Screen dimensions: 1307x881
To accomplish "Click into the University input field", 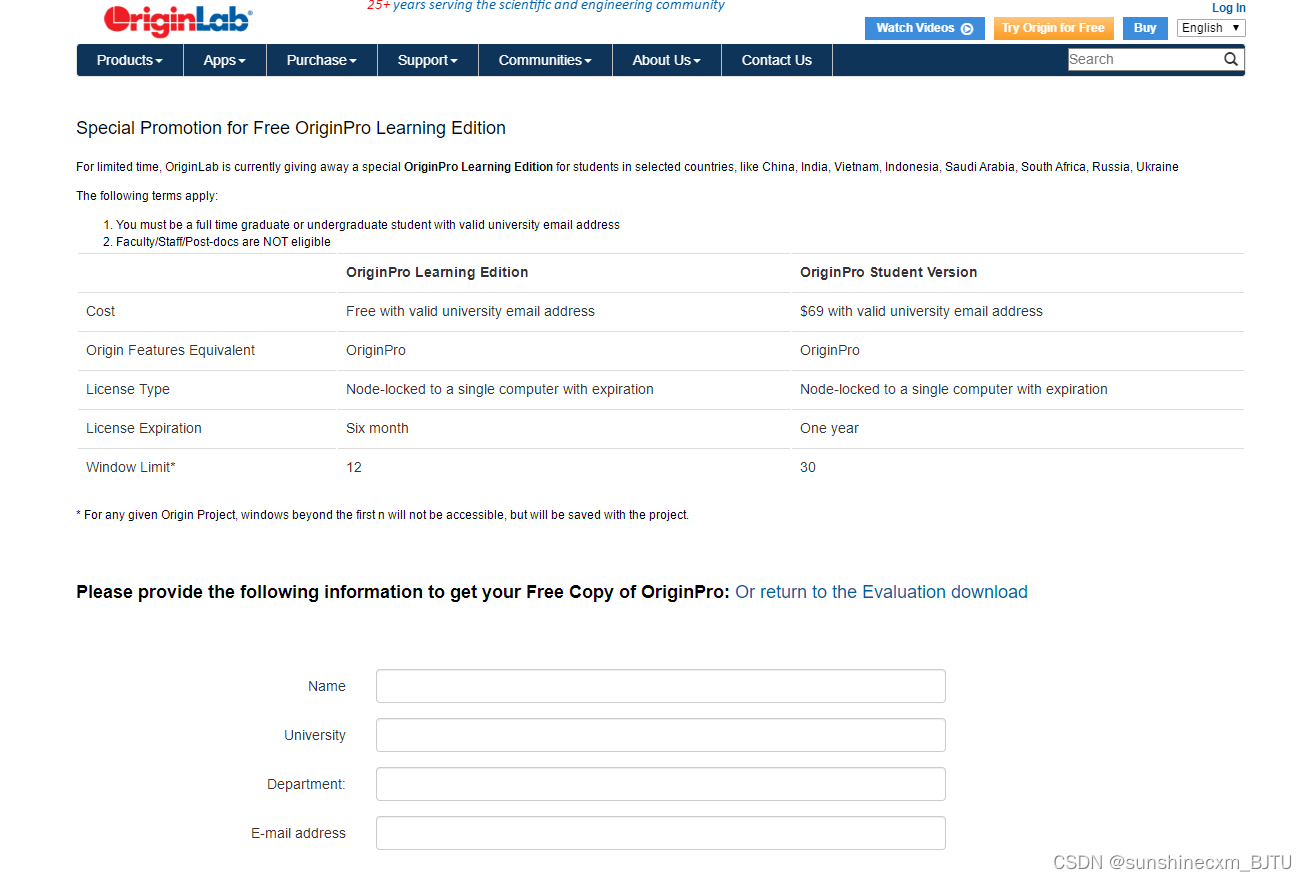I will pyautogui.click(x=661, y=735).
